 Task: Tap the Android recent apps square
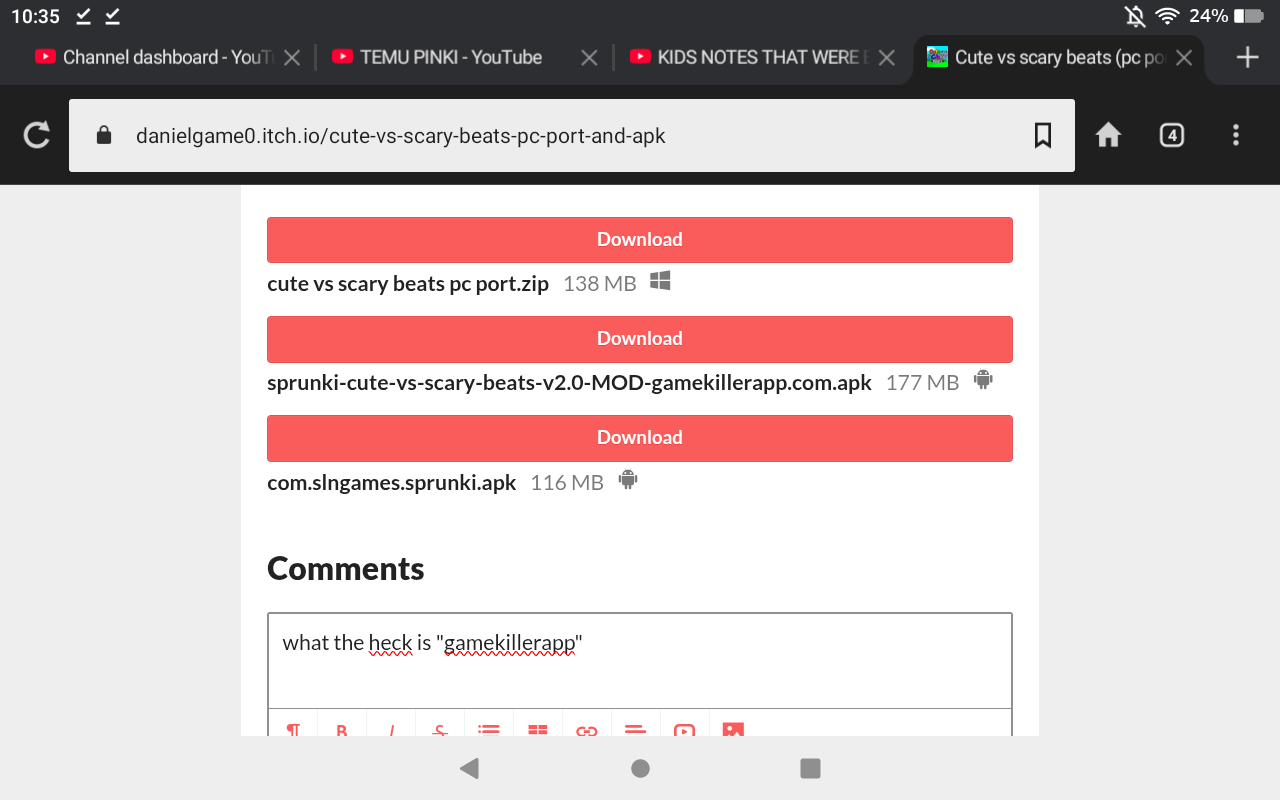(811, 768)
